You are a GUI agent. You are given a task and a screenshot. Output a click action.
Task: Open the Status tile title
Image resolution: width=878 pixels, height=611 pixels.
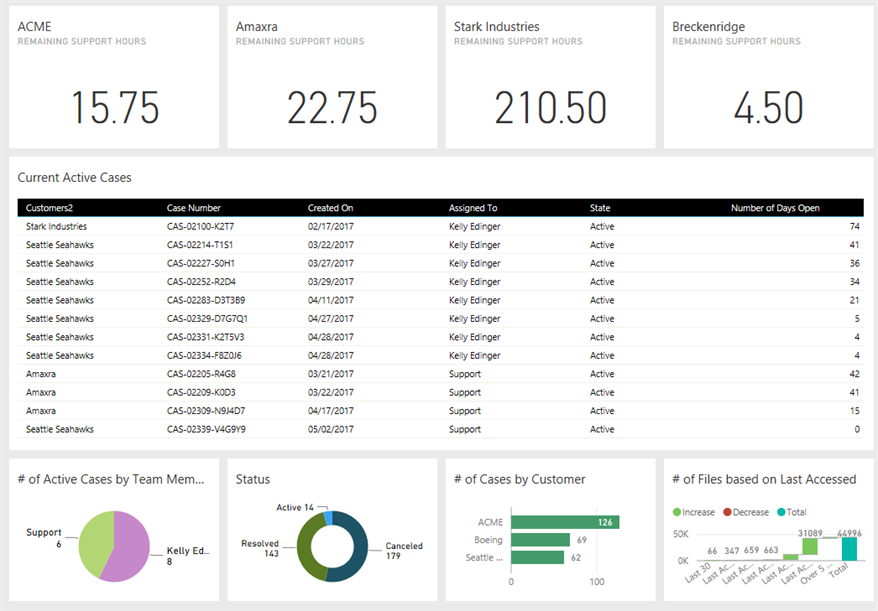point(253,479)
